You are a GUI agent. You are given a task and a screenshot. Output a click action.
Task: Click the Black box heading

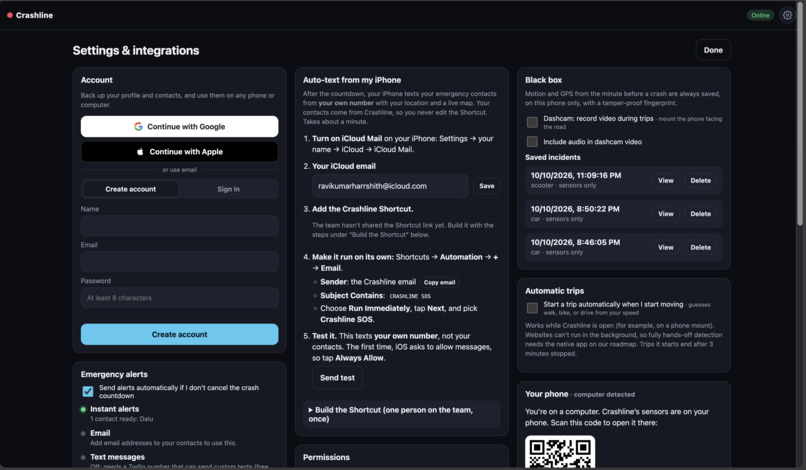click(x=543, y=80)
